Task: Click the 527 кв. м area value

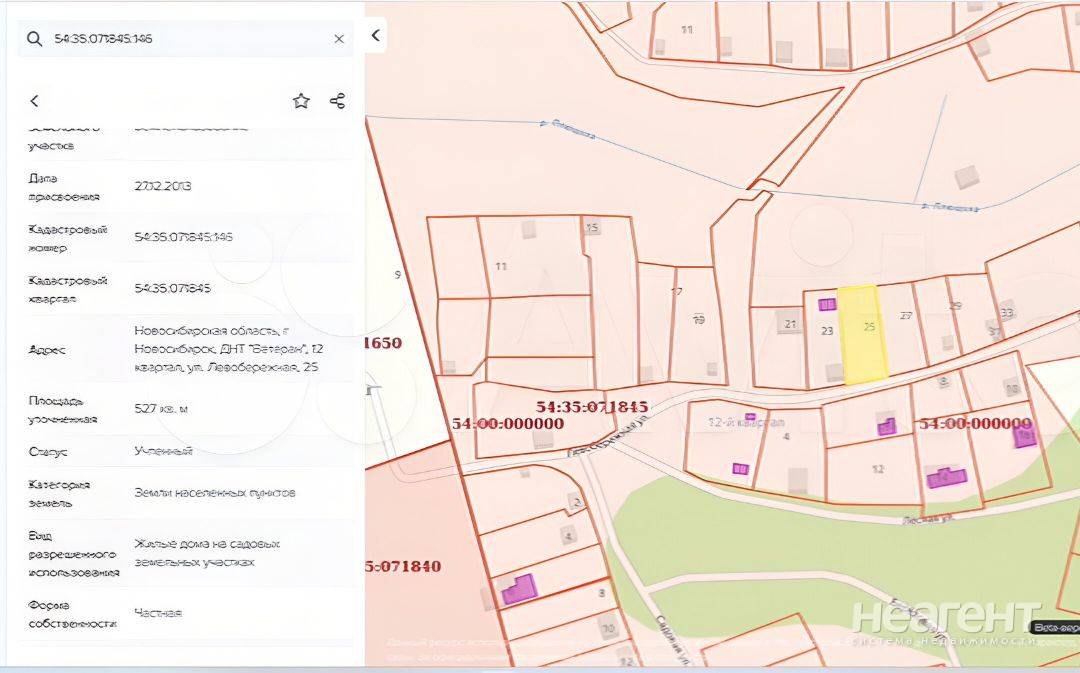Action: (163, 408)
